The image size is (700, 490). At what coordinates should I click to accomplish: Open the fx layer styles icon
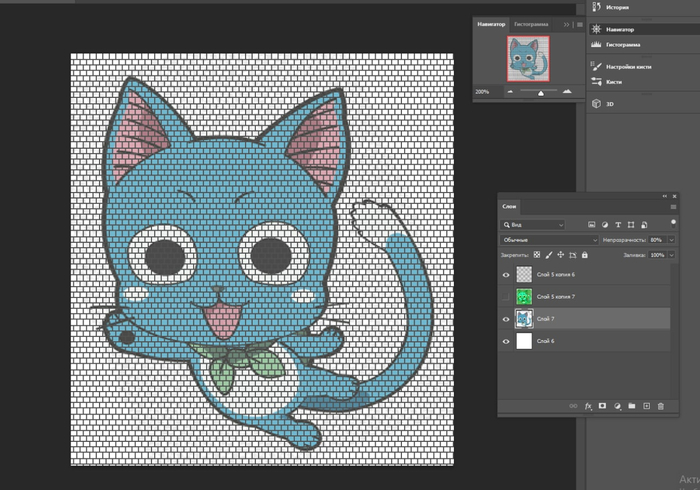tap(587, 405)
